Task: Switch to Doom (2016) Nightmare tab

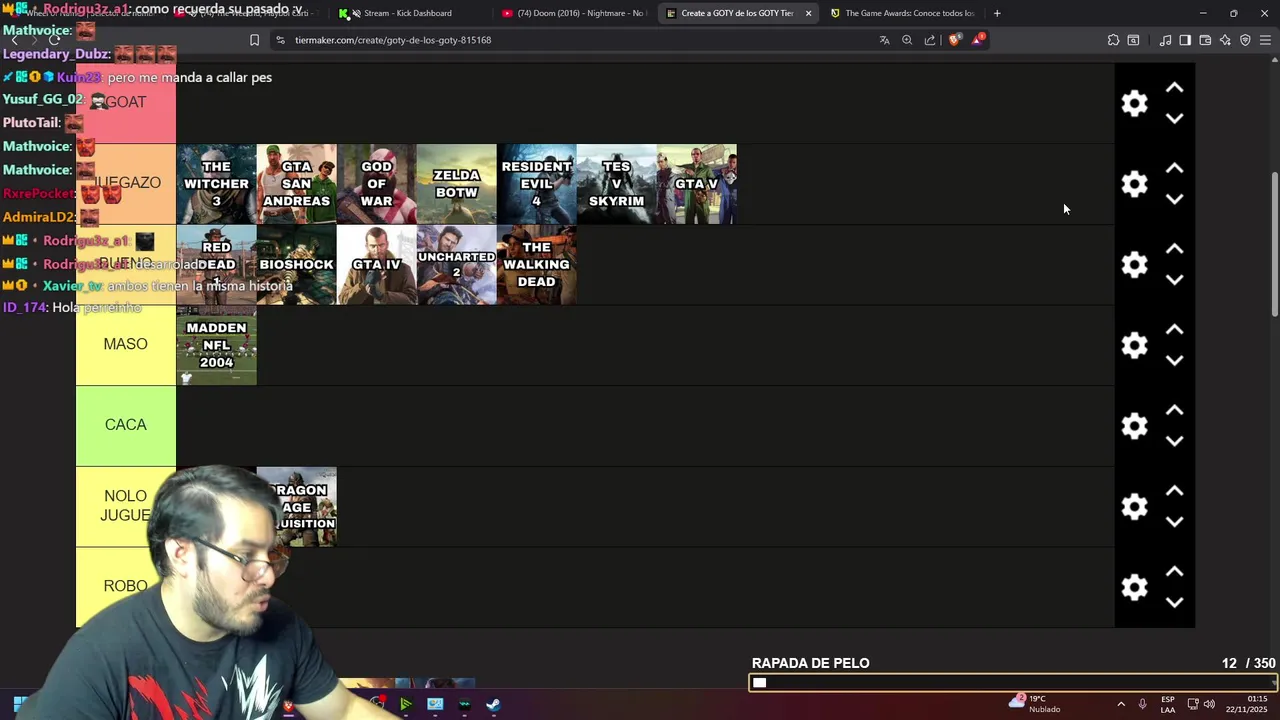Action: tap(573, 13)
